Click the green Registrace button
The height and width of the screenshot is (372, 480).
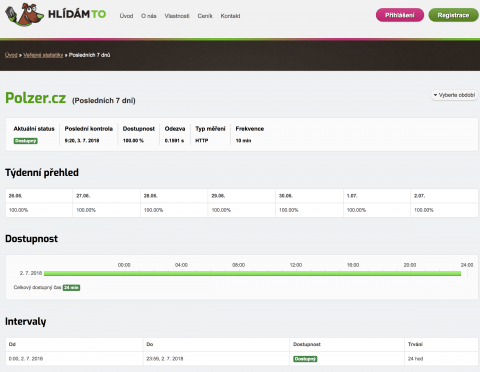pyautogui.click(x=453, y=15)
